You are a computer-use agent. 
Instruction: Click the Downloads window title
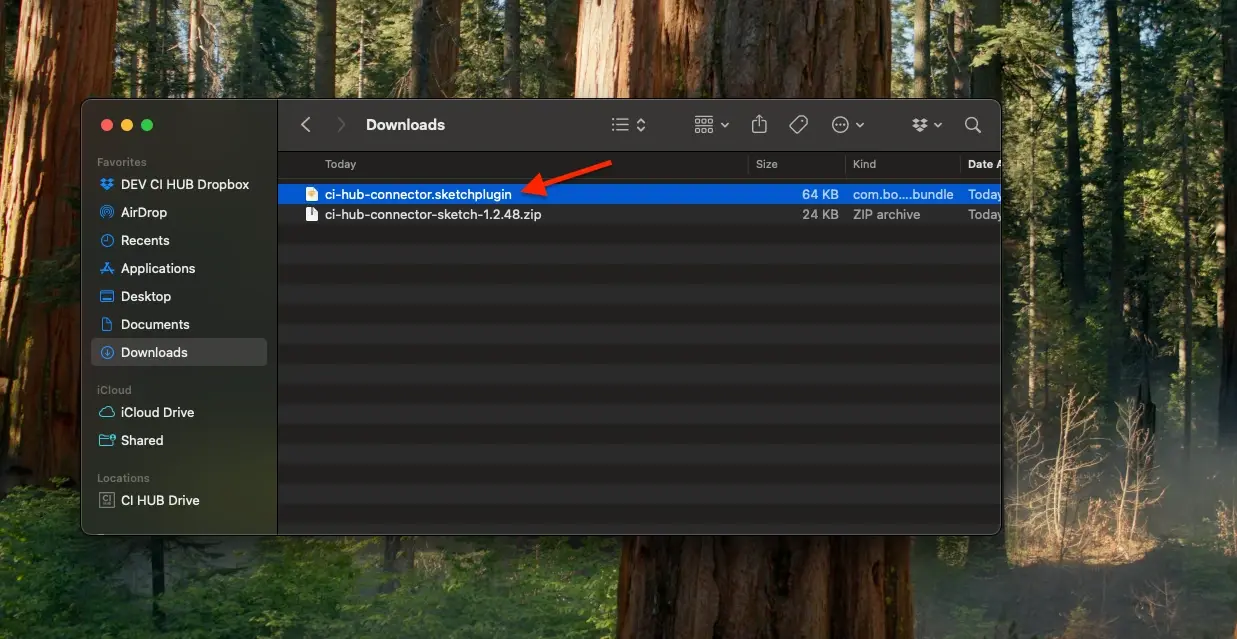pyautogui.click(x=405, y=125)
